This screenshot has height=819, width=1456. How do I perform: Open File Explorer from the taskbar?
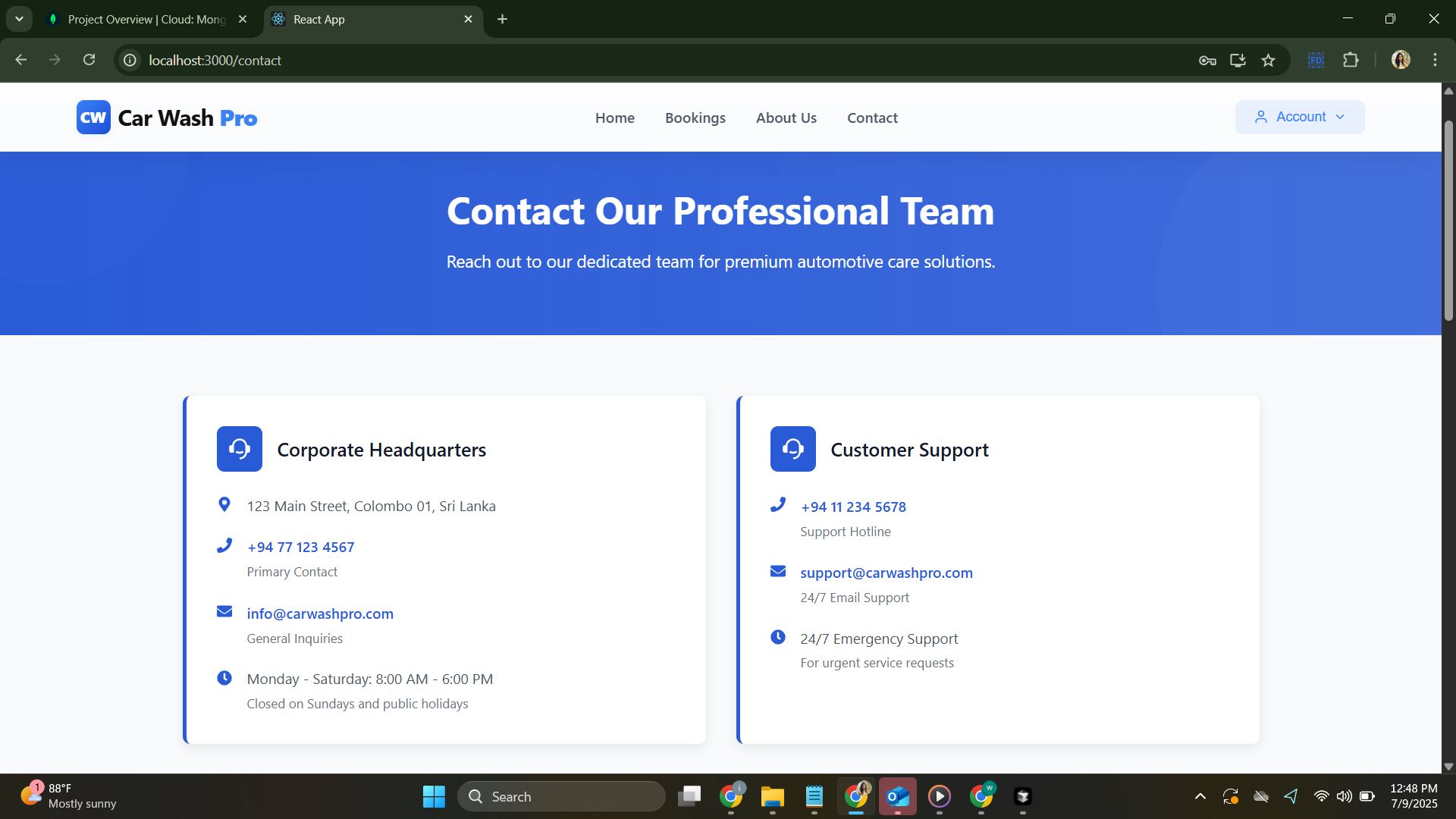(x=772, y=796)
